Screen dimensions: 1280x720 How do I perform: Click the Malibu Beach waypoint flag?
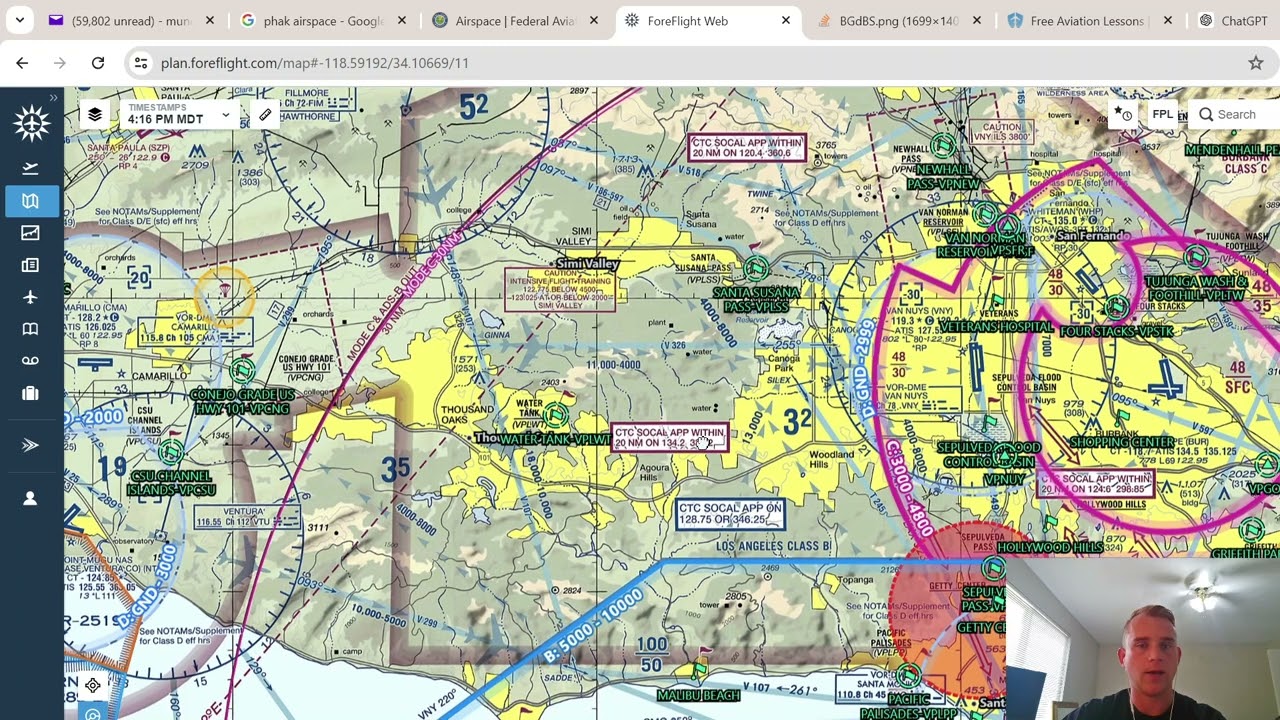(701, 672)
